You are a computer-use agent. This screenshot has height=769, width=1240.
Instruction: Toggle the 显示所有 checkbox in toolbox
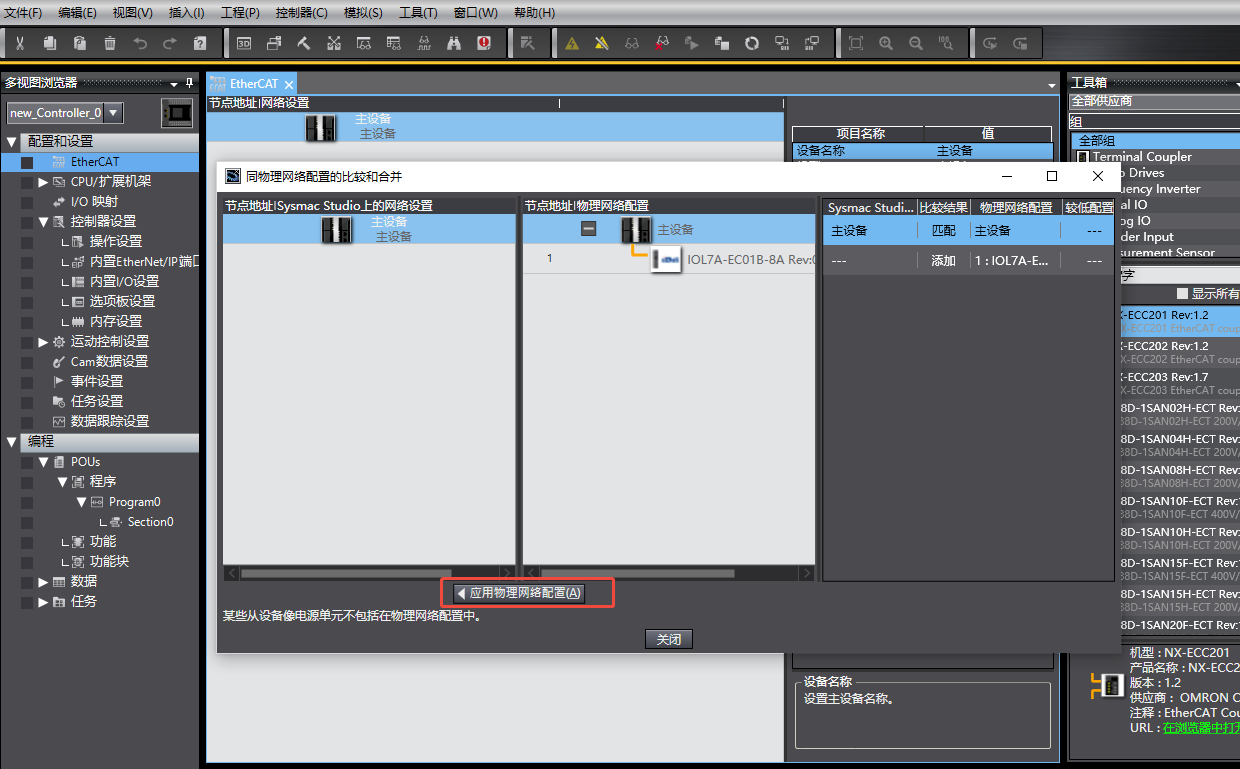point(1182,294)
